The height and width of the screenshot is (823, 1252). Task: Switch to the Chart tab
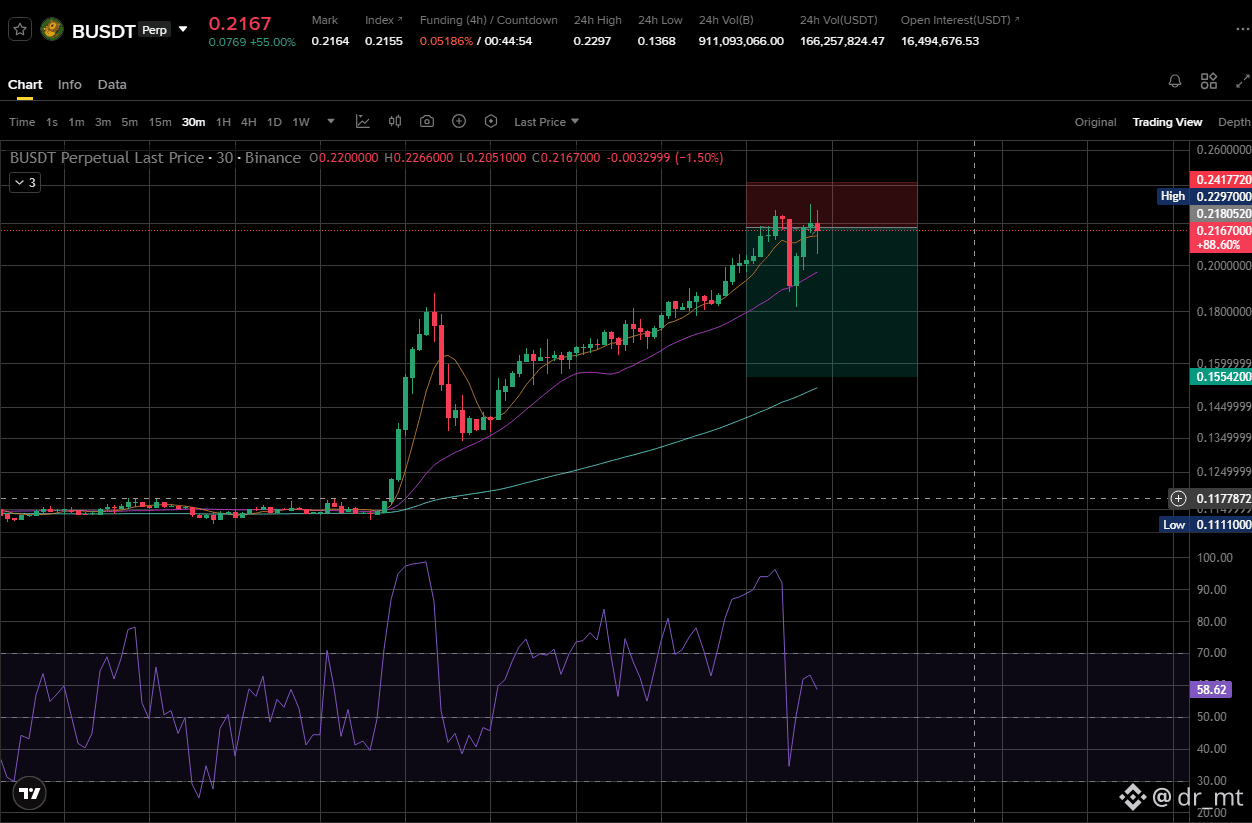click(25, 85)
